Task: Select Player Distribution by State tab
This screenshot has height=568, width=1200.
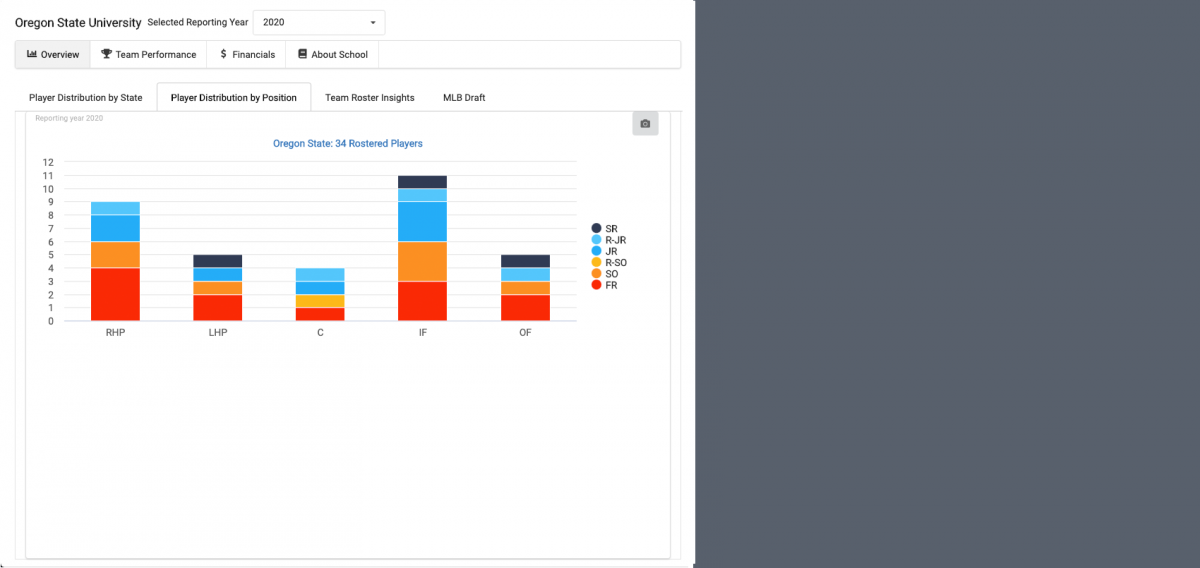Action: point(86,98)
